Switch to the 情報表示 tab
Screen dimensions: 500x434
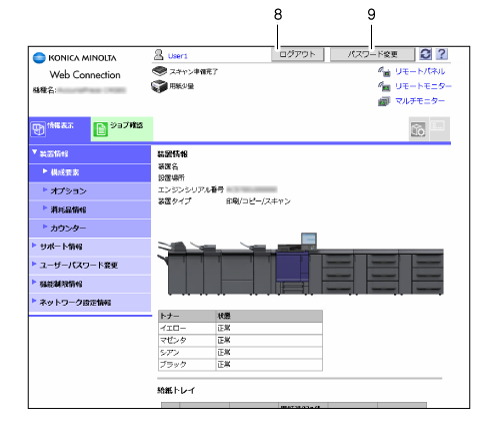tap(60, 129)
